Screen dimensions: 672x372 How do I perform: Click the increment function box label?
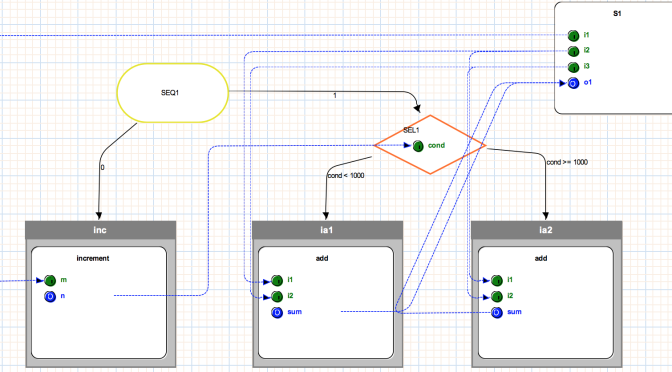click(93, 258)
